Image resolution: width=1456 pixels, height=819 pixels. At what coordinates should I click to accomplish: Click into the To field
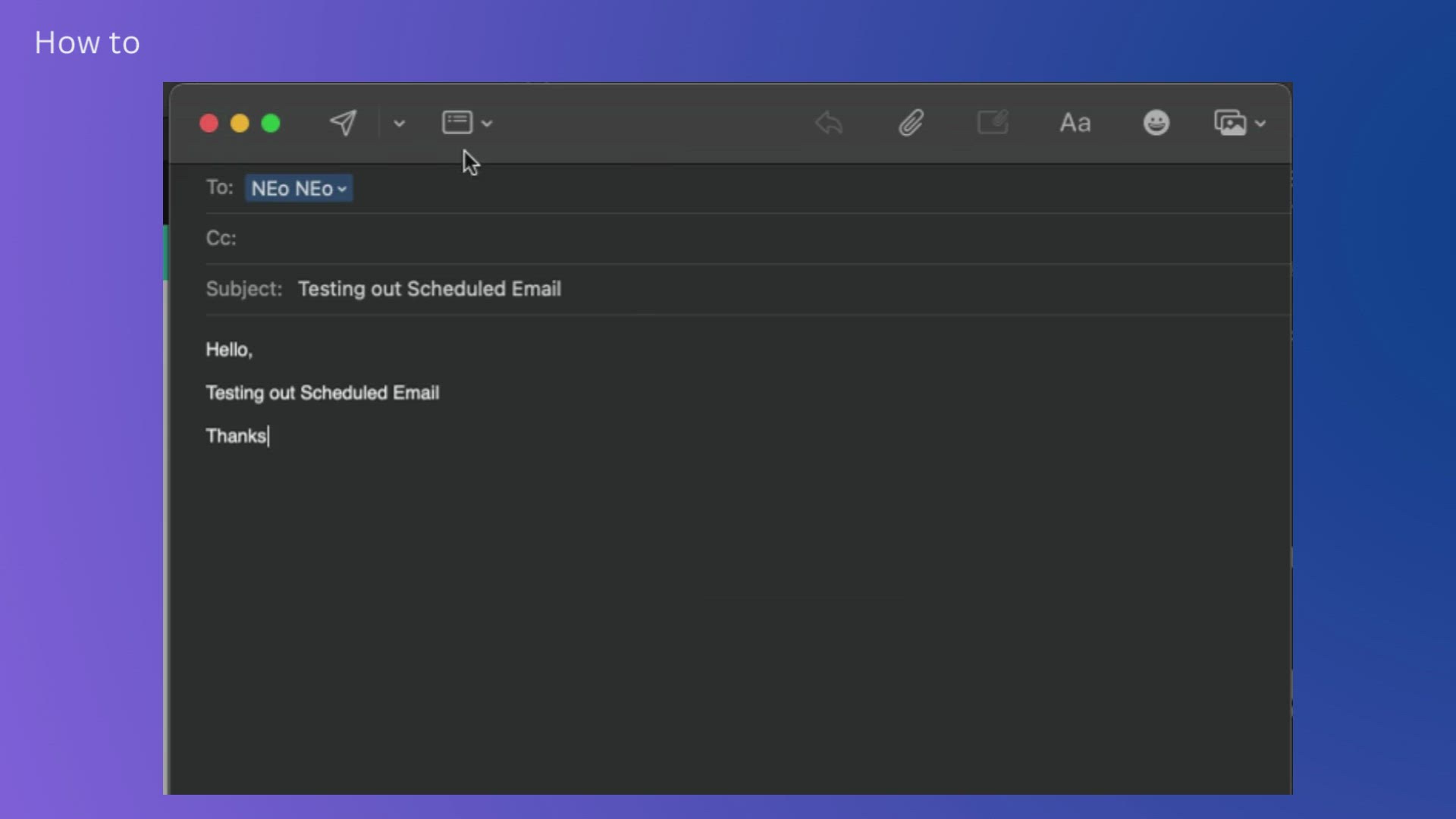coord(819,188)
